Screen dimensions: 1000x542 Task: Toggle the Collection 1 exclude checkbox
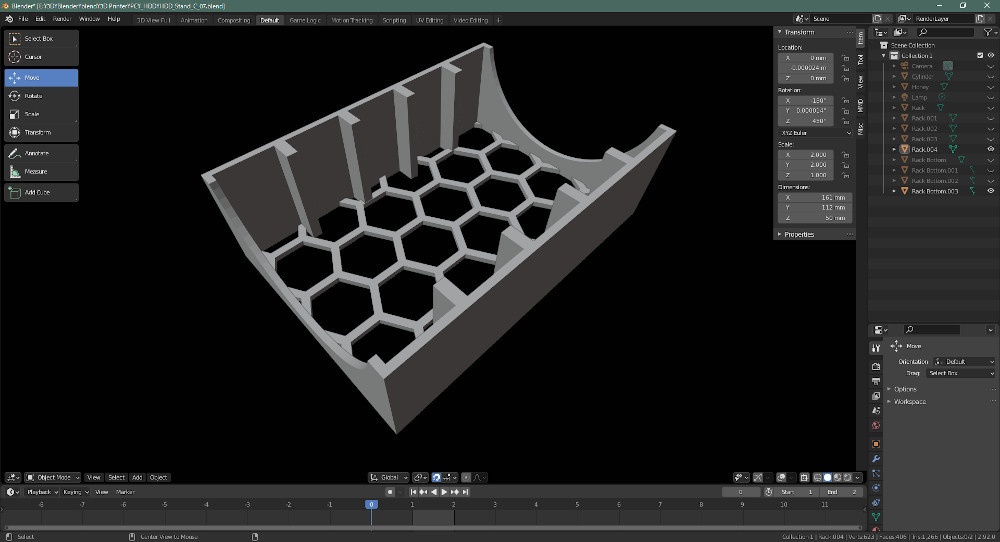980,55
